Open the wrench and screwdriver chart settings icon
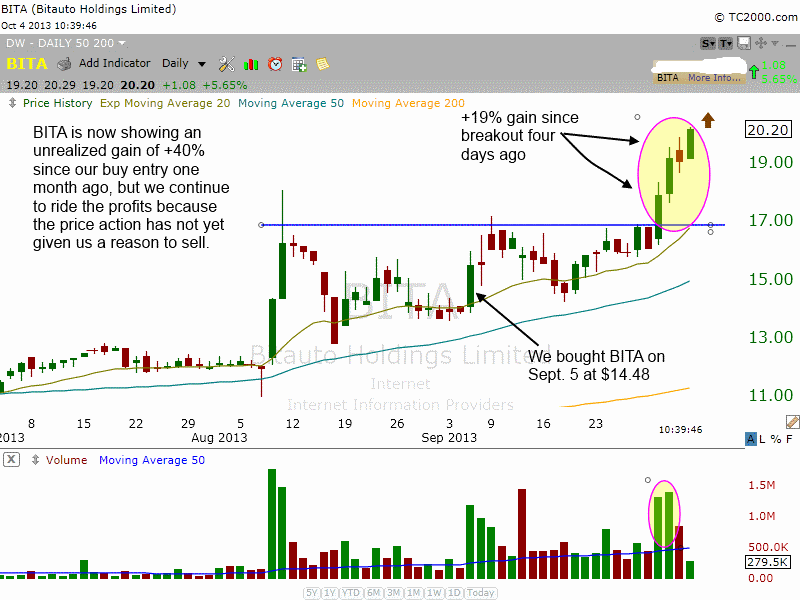 tap(227, 64)
